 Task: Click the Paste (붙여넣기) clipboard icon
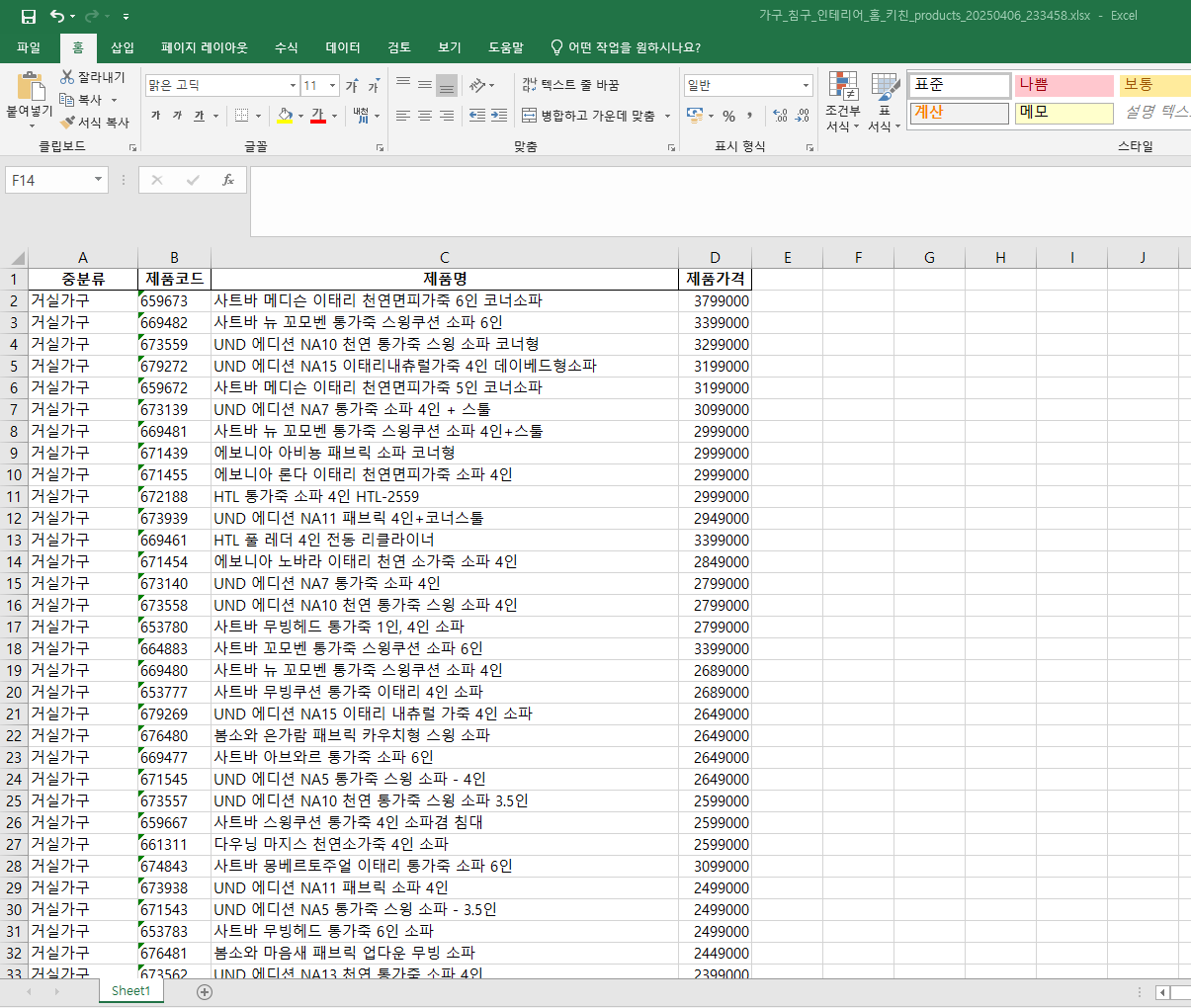tap(30, 89)
